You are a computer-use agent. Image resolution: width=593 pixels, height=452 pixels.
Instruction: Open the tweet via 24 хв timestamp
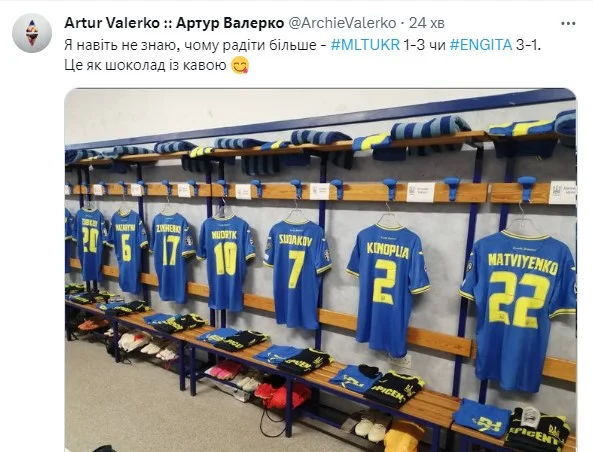(x=427, y=23)
